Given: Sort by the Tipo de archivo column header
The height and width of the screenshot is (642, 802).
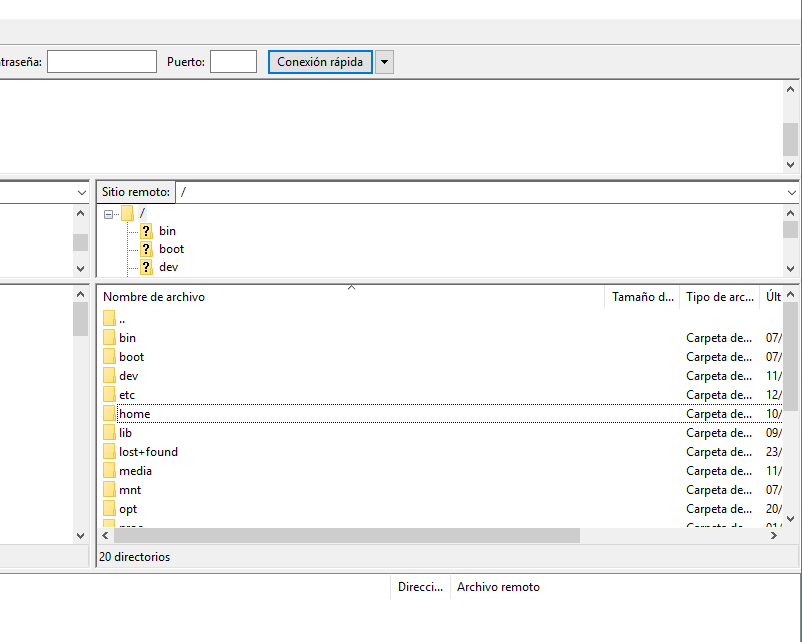Looking at the screenshot, I should click(x=719, y=297).
